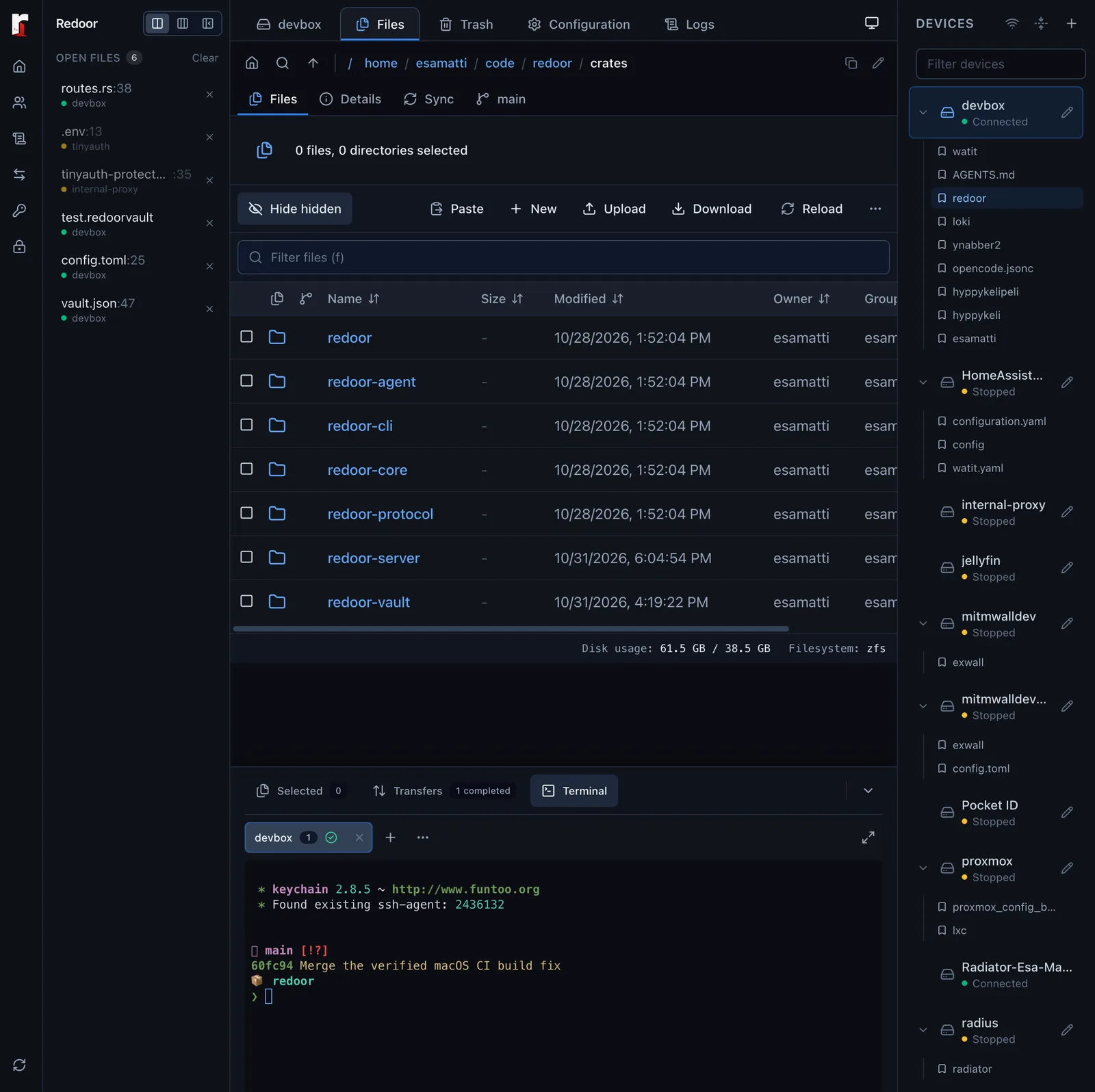Viewport: 1095px width, 1092px height.
Task: Open the redoor-protocol folder link
Action: (381, 514)
